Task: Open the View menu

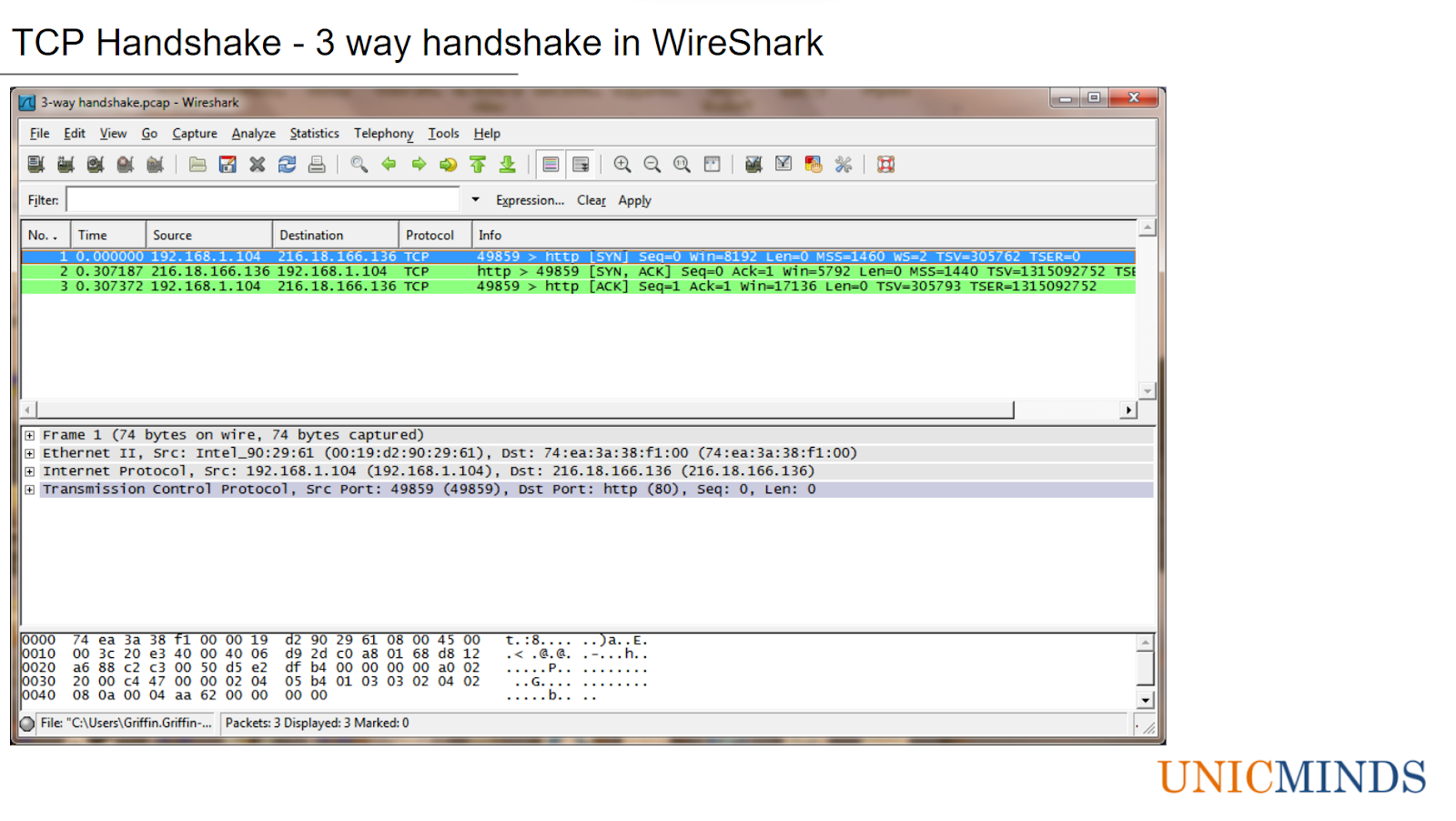Action: [113, 134]
